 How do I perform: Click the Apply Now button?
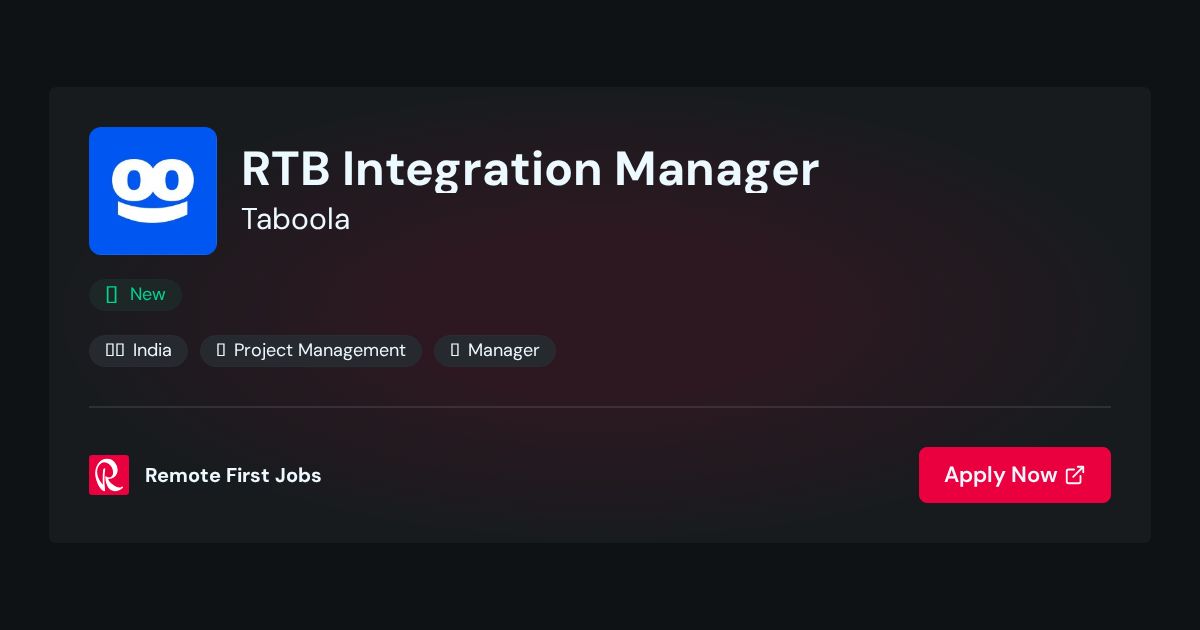click(1015, 475)
